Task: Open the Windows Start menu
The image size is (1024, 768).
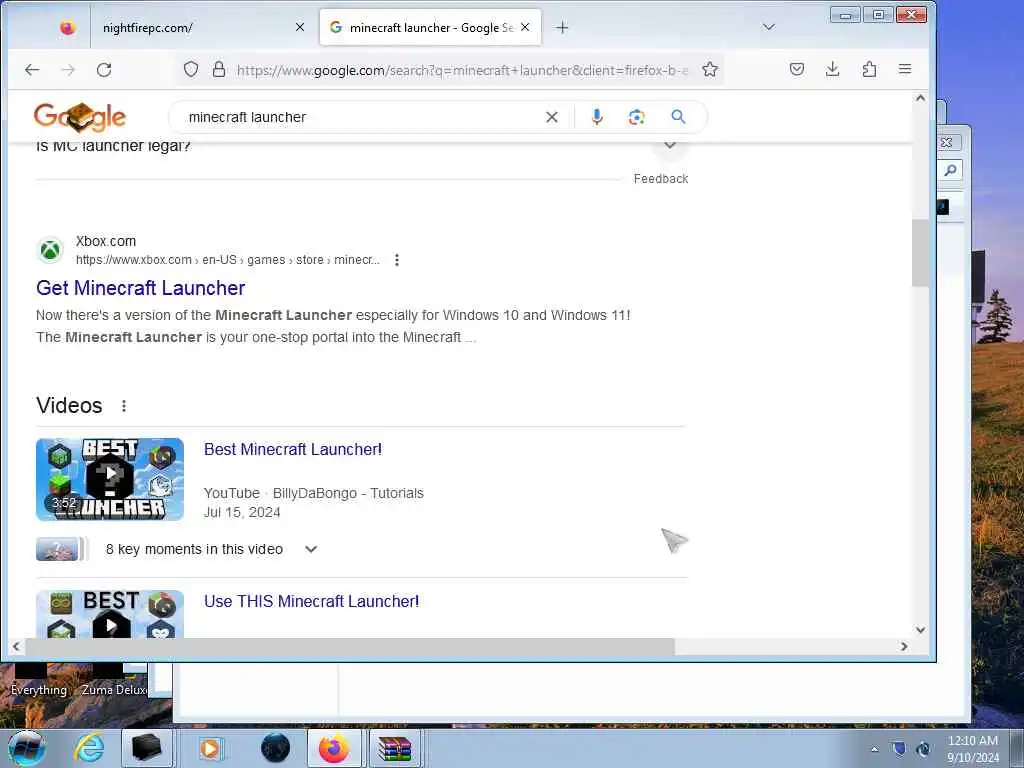Action: (x=26, y=748)
